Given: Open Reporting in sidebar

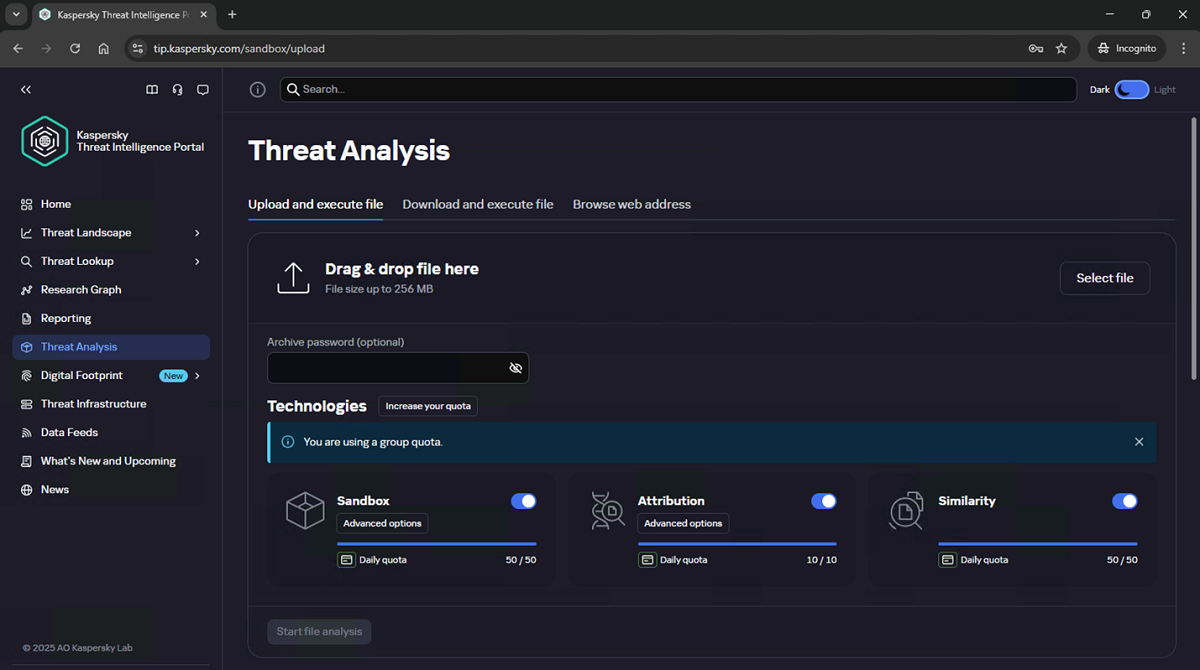Looking at the screenshot, I should (x=111, y=318).
